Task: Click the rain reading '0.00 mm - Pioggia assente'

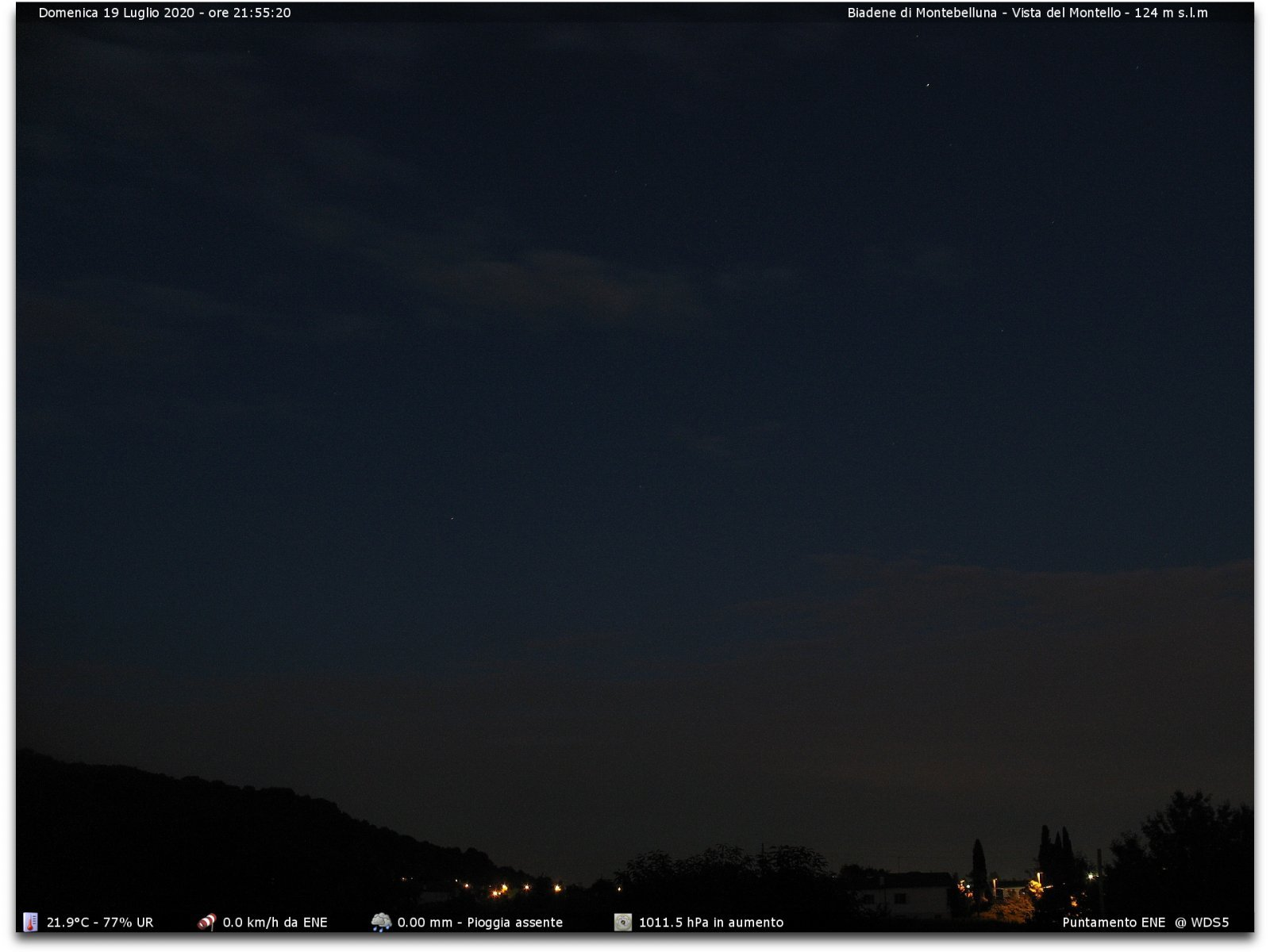Action: (x=480, y=923)
